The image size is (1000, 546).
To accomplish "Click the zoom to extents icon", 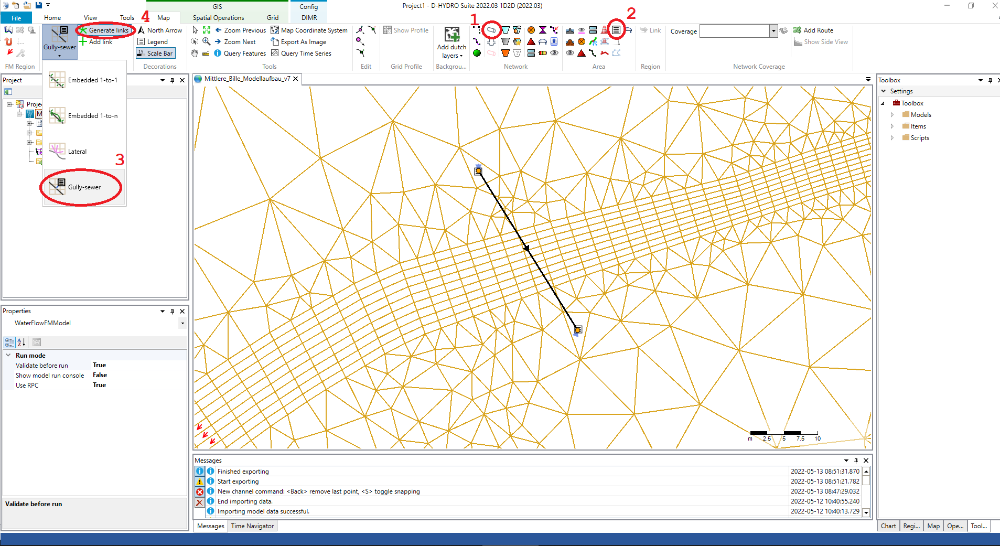I will pyautogui.click(x=207, y=30).
